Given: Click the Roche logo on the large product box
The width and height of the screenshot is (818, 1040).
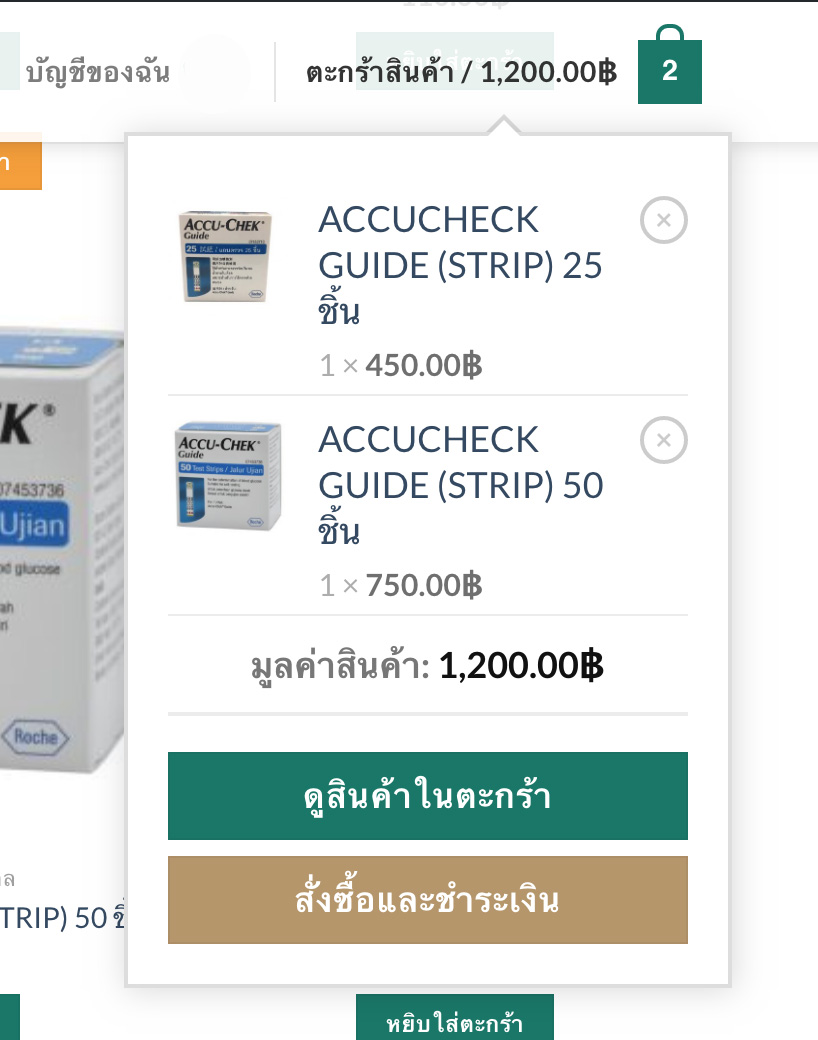Looking at the screenshot, I should point(35,737).
